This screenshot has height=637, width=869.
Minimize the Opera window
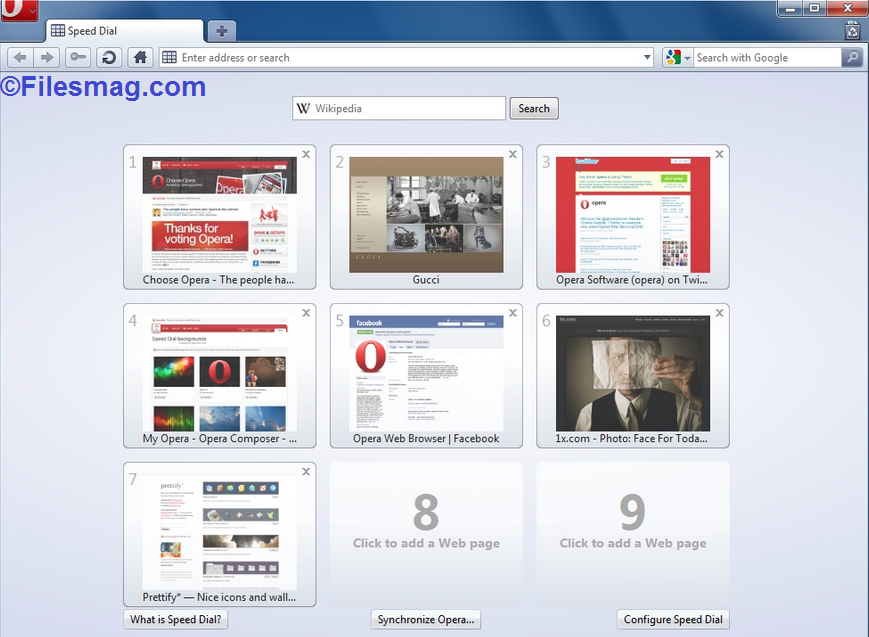(790, 8)
